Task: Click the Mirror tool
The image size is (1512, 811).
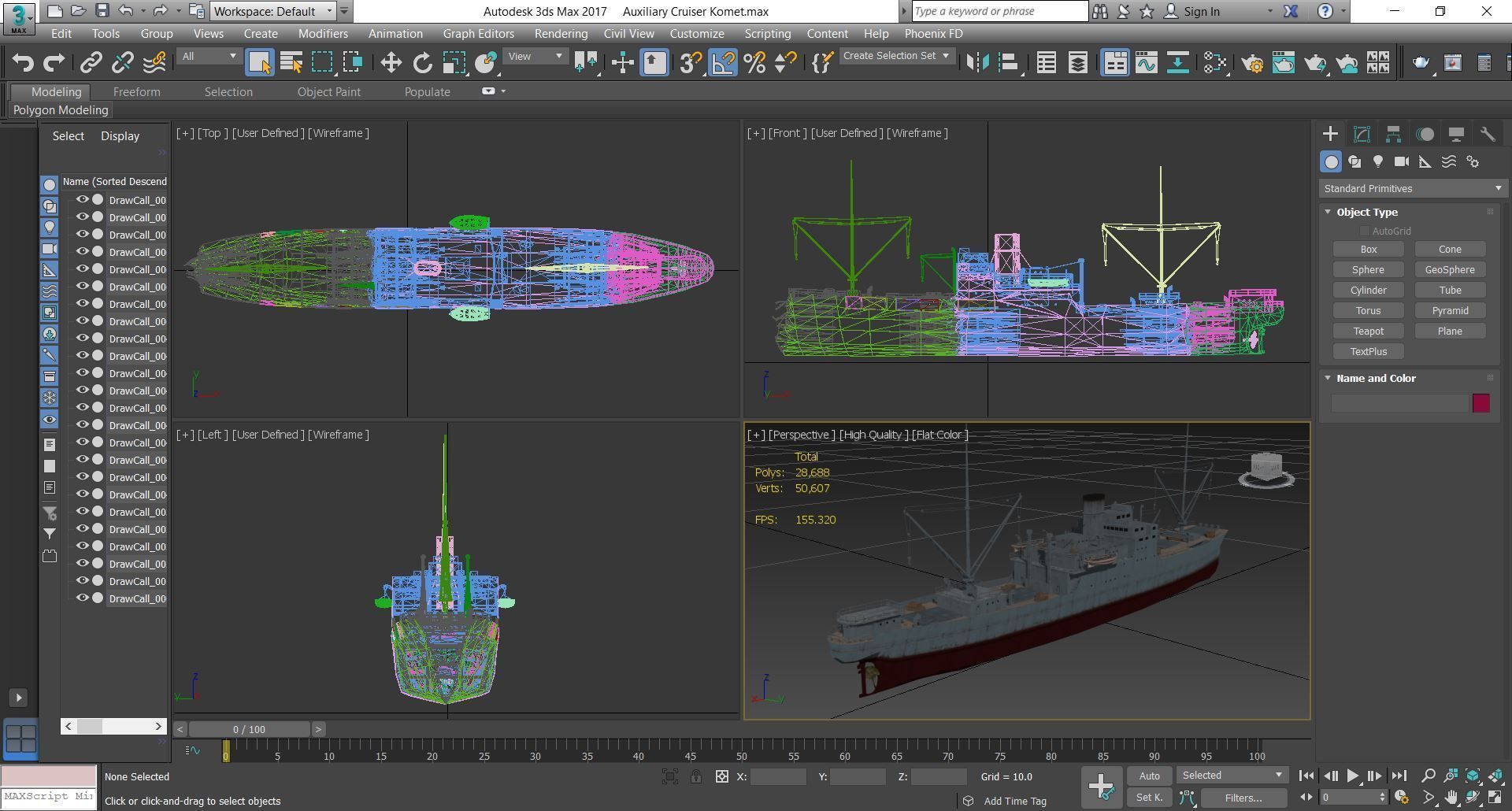Action: click(x=977, y=63)
